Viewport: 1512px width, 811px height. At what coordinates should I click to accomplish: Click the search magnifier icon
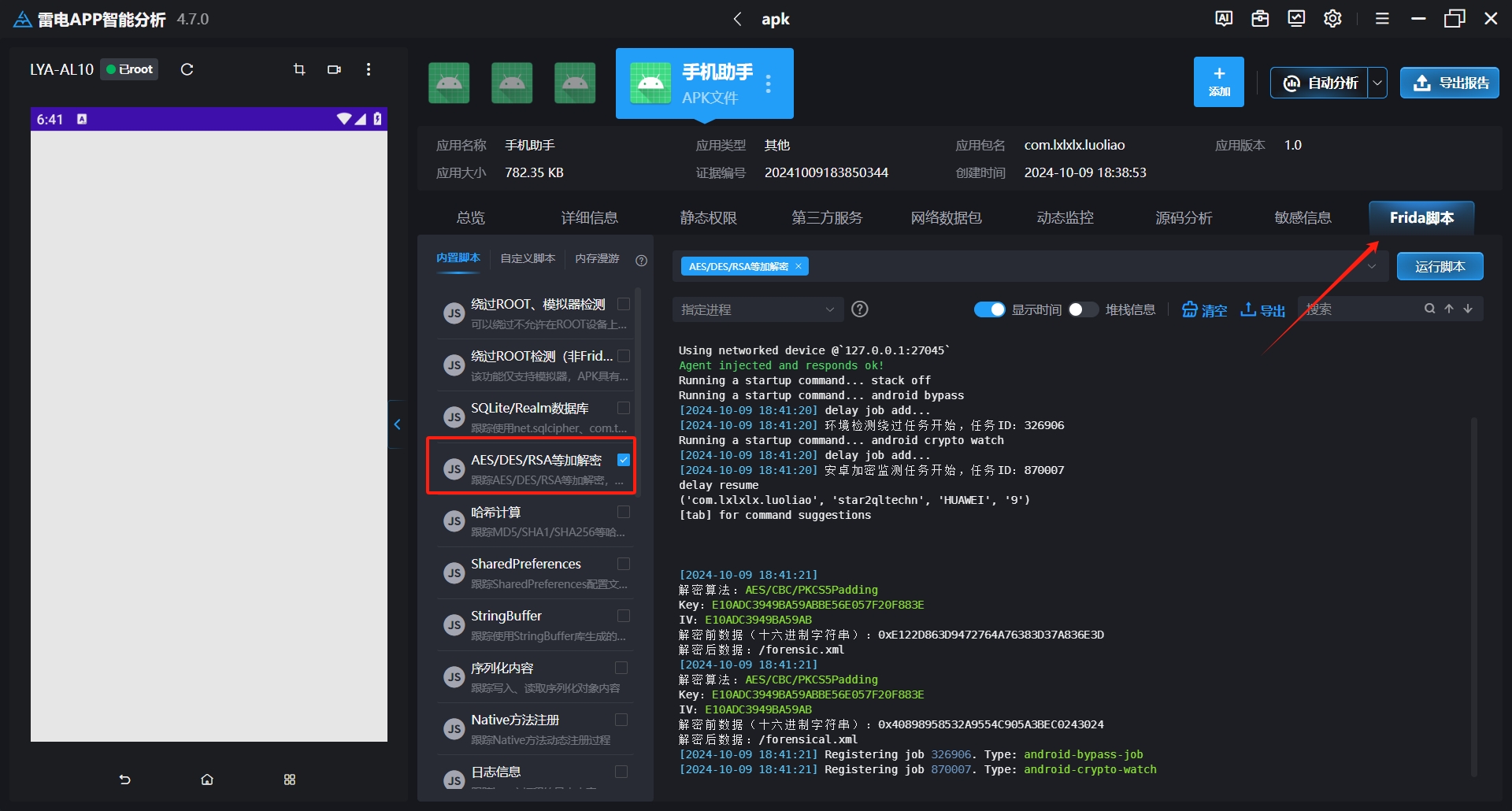1429,309
